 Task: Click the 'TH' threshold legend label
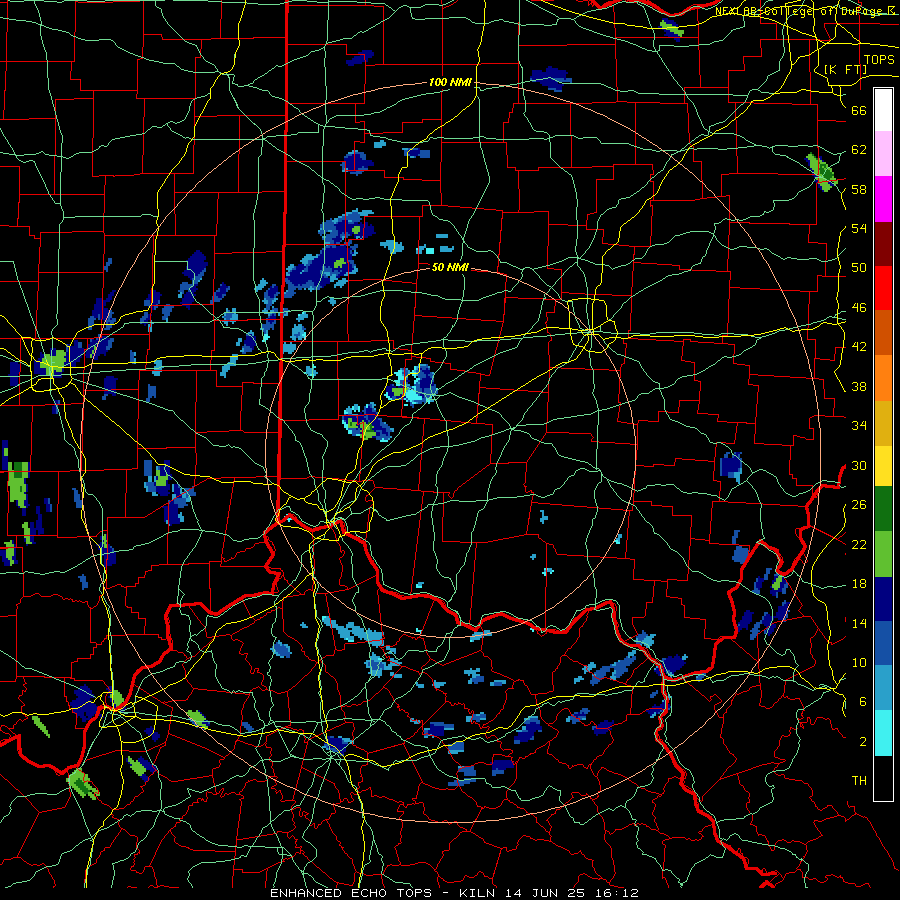859,781
